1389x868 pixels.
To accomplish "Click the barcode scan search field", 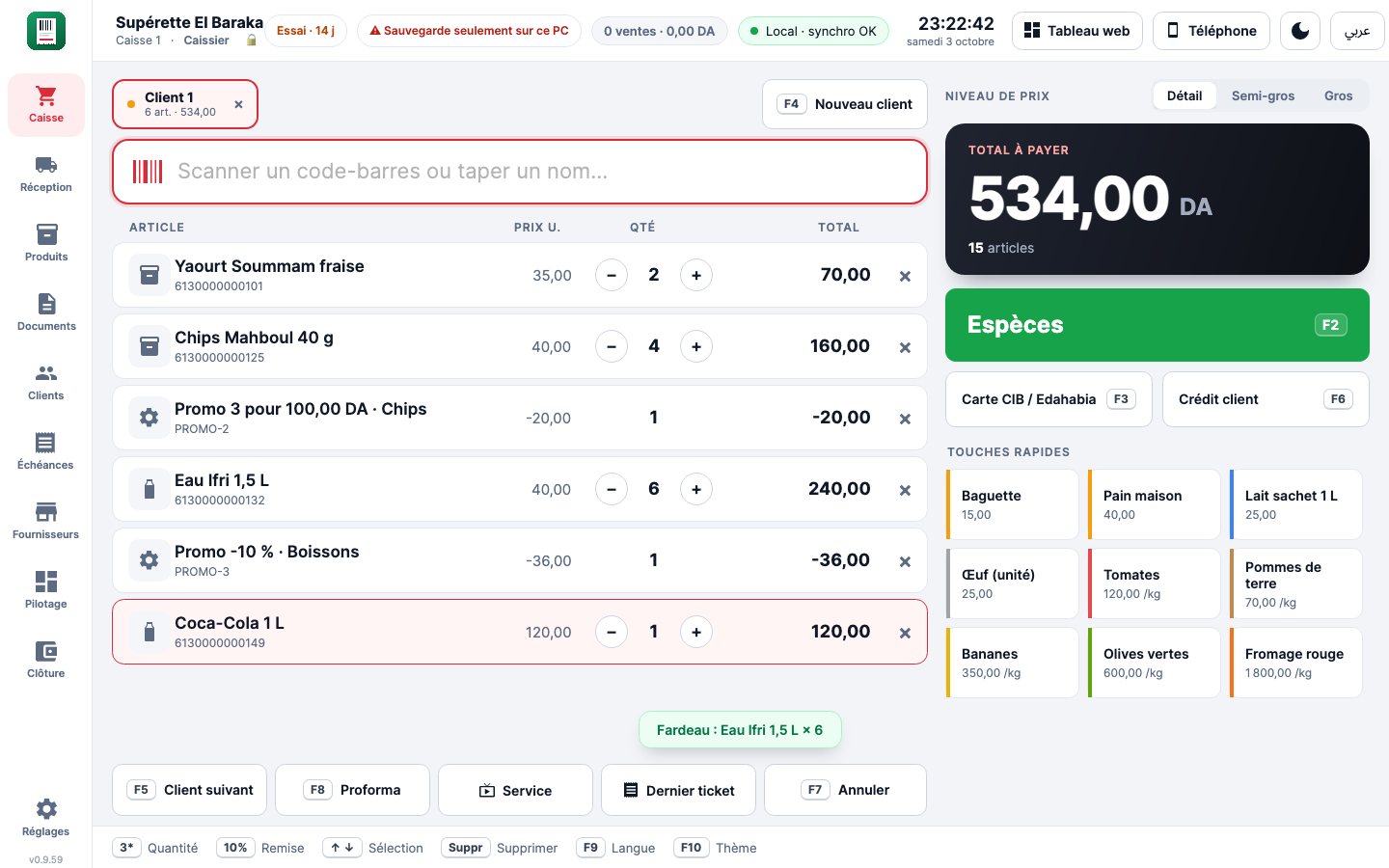I will [x=520, y=172].
